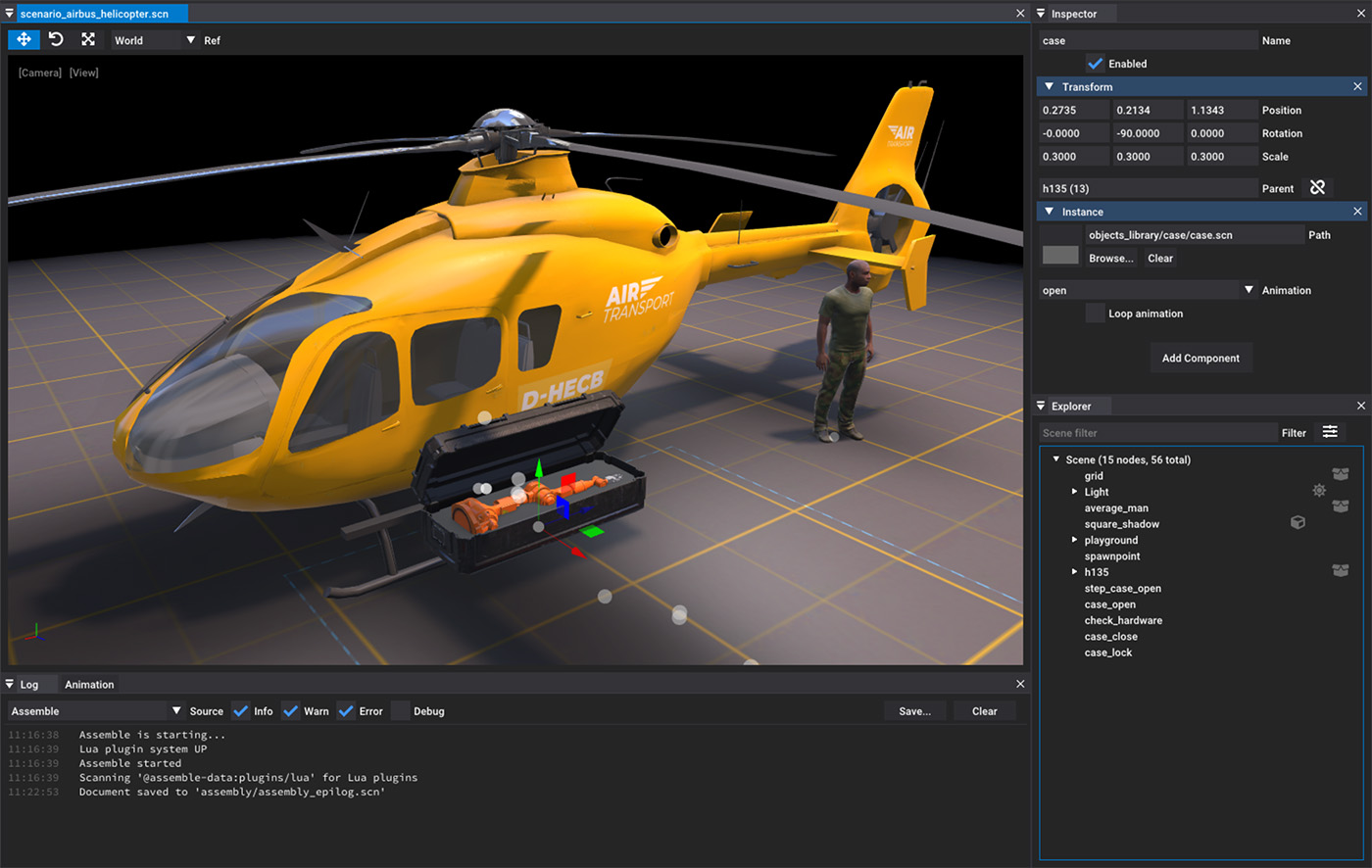Open the [View] viewport menu

click(x=84, y=72)
